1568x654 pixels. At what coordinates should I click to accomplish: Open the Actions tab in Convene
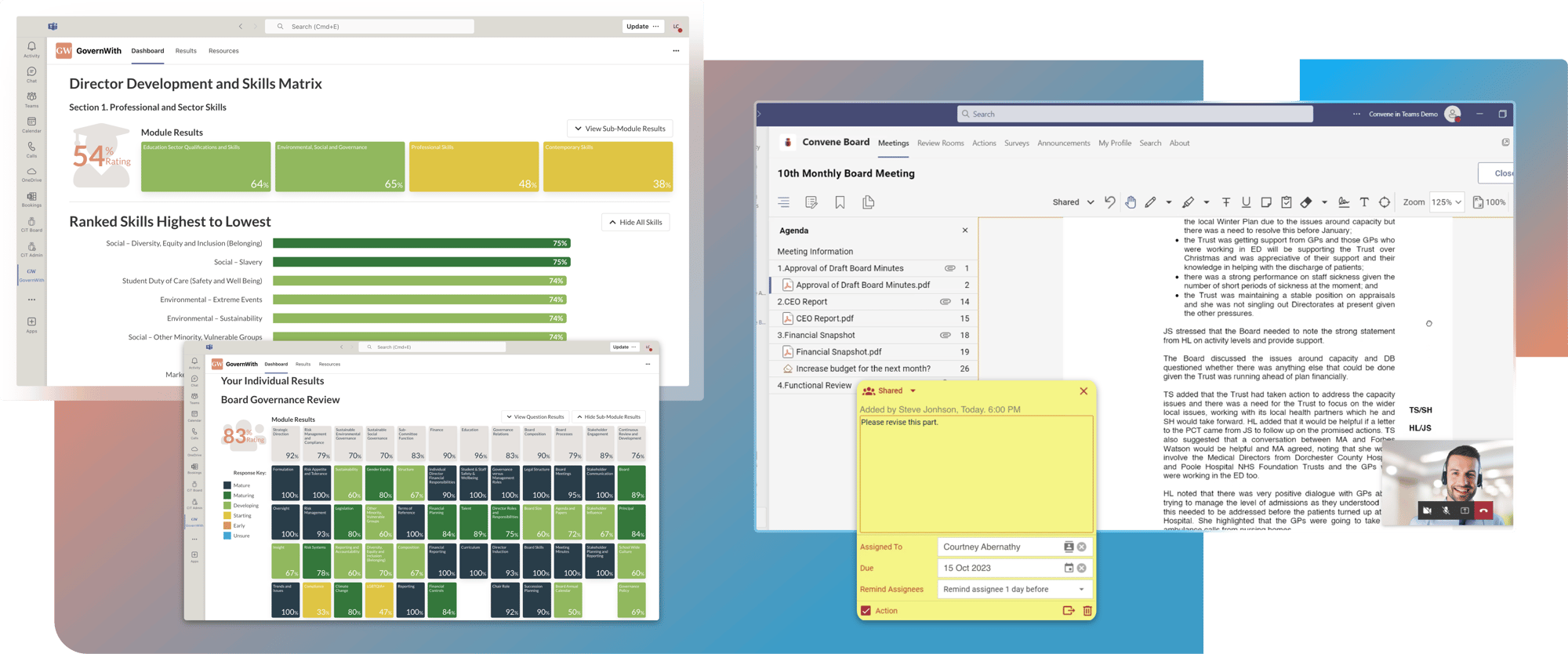pyautogui.click(x=984, y=143)
